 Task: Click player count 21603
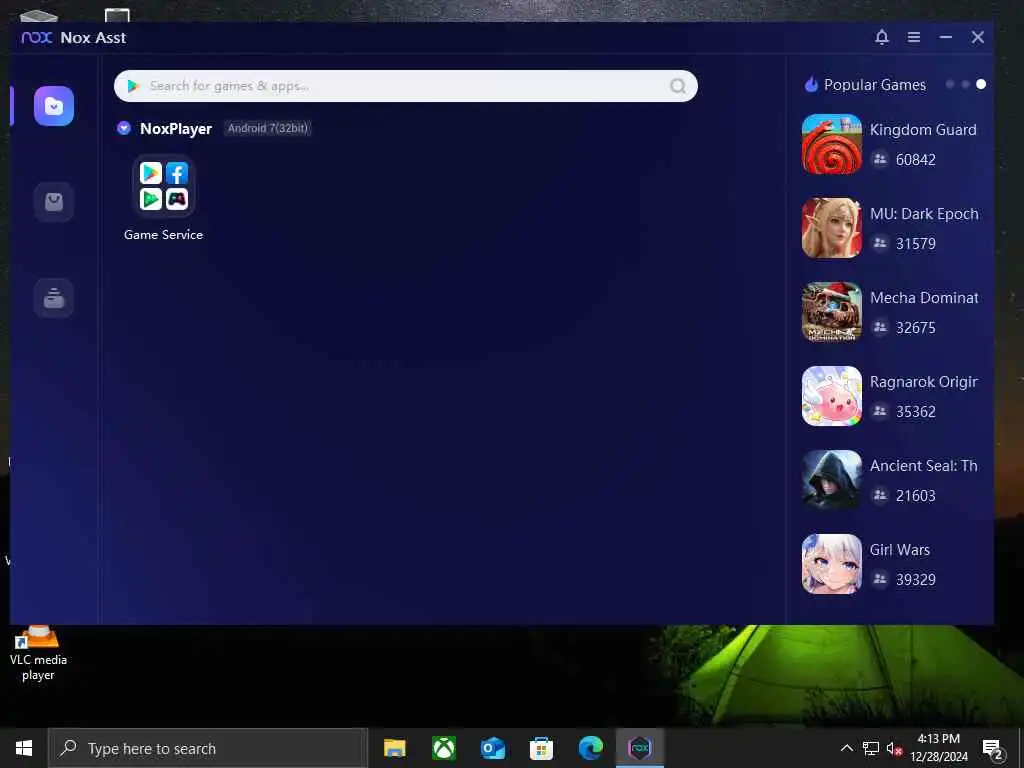point(916,496)
